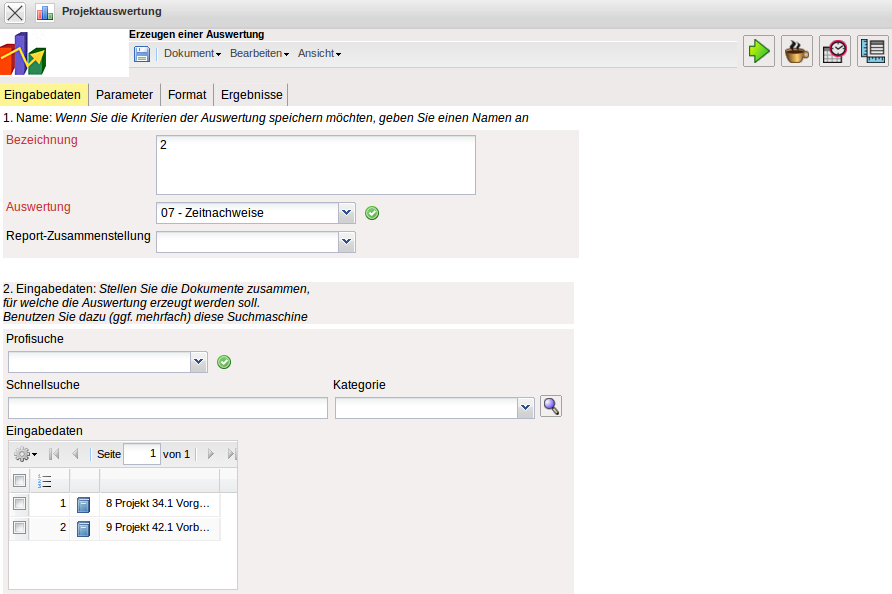892x594 pixels.
Task: Click book icon of Projekt 34.1 row
Action: click(84, 504)
